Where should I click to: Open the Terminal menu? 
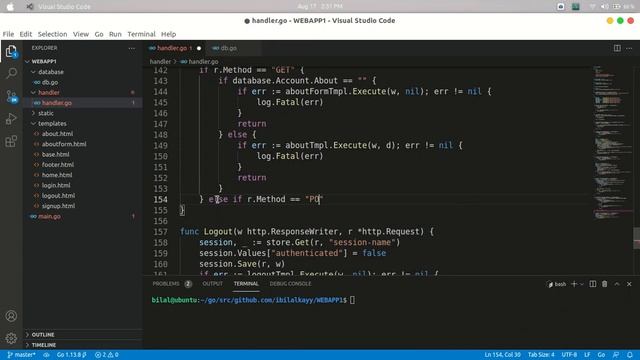(x=141, y=34)
